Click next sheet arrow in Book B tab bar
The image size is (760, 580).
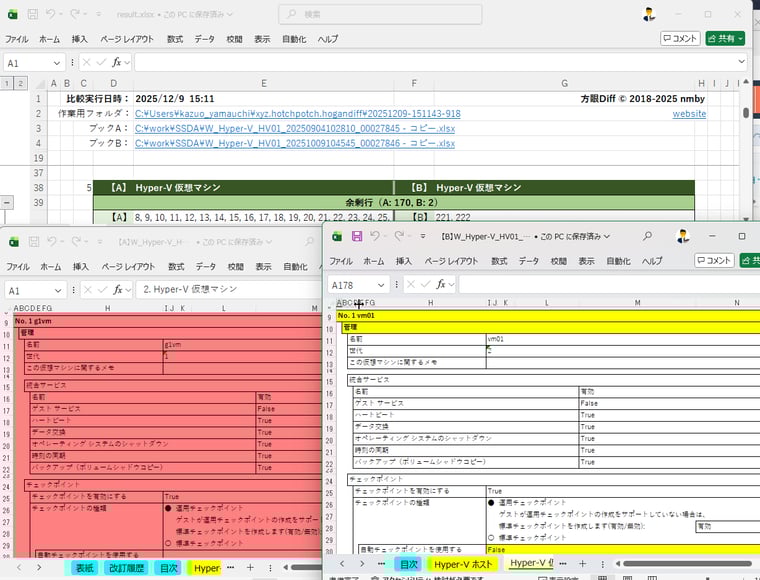coord(362,564)
